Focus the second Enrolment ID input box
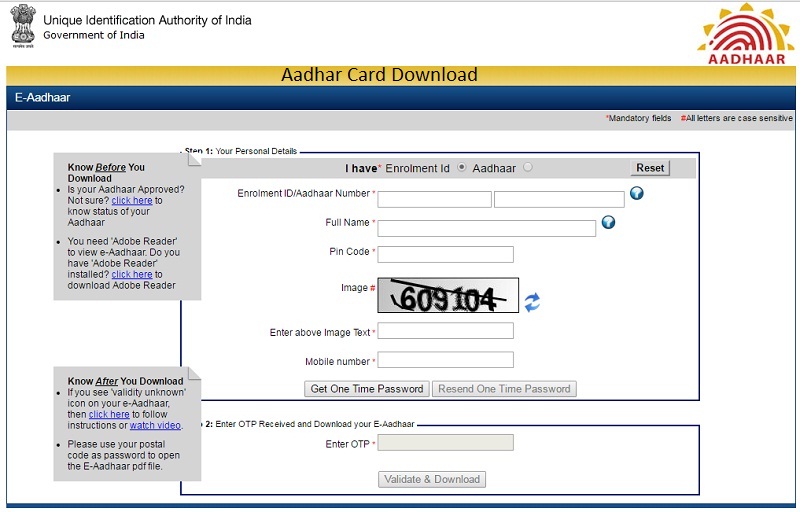800x512 pixels. (559, 199)
